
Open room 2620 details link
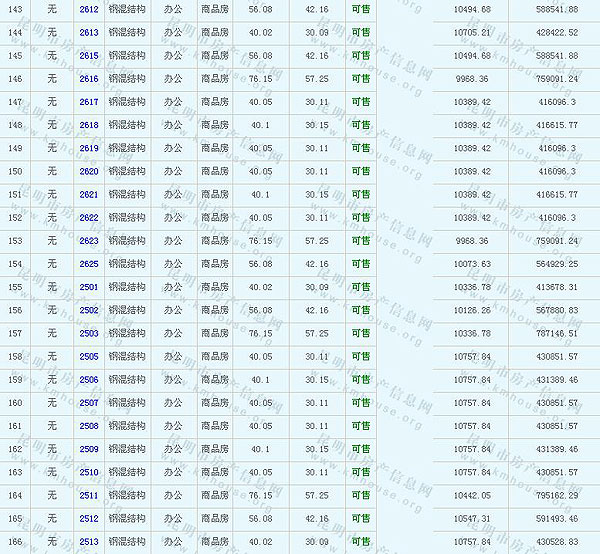(89, 171)
